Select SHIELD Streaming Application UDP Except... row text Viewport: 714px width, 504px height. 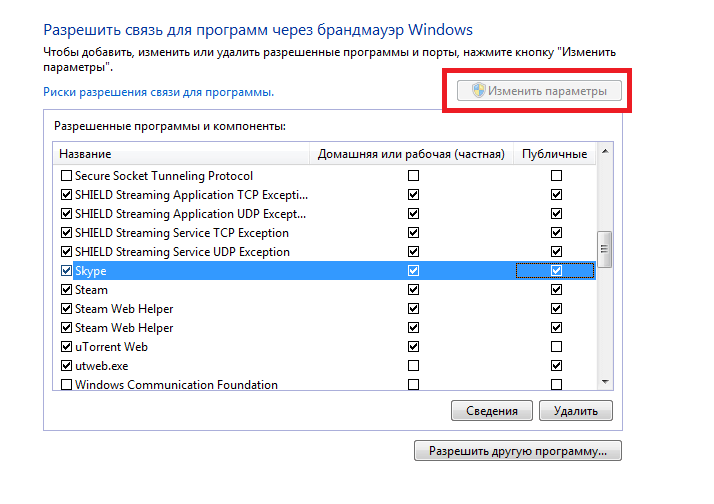(x=190, y=214)
